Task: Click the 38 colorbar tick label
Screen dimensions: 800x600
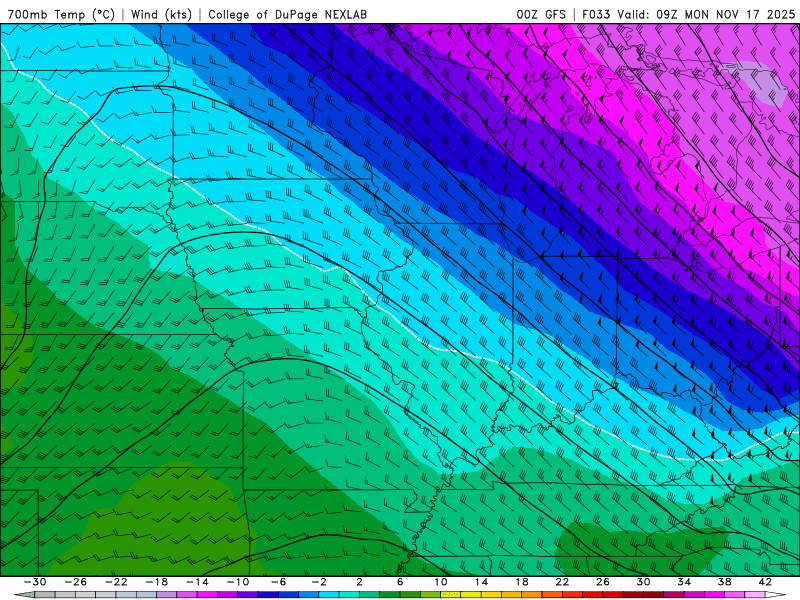Action: point(724,582)
